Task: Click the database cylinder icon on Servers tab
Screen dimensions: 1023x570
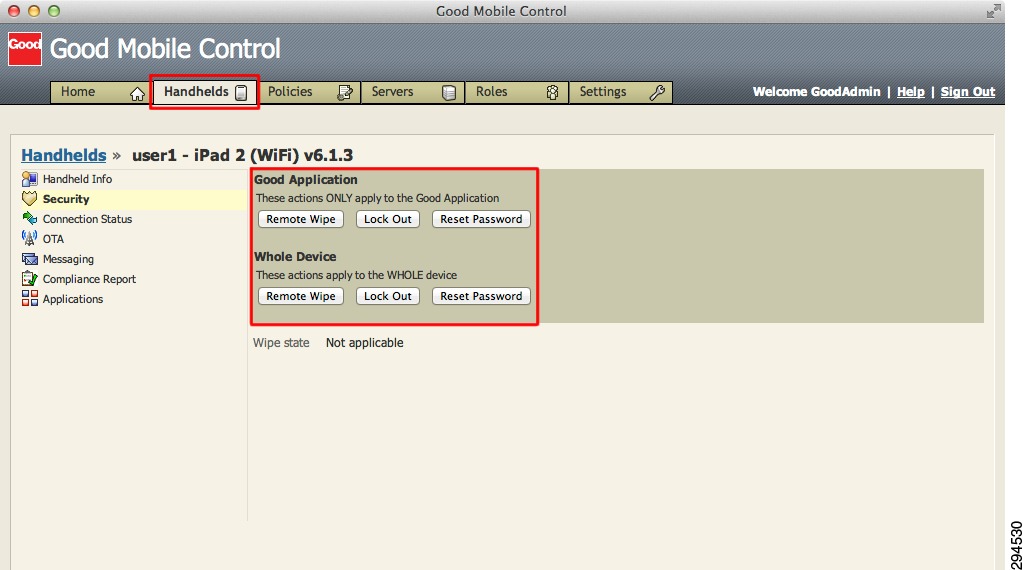Action: [x=449, y=93]
